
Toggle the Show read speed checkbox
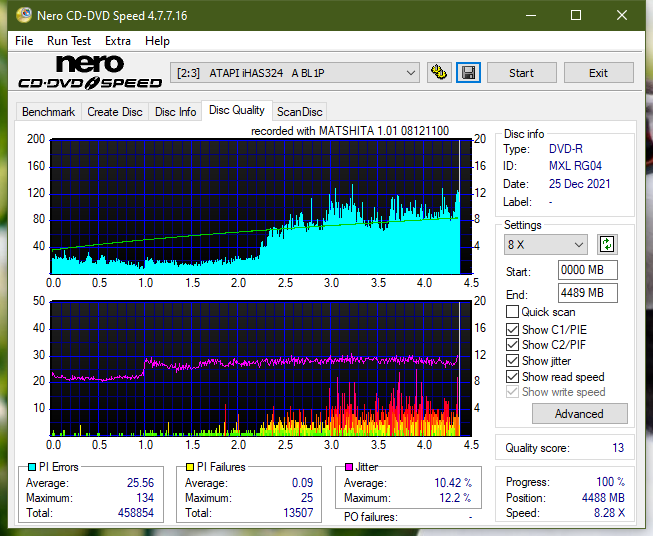(x=512, y=376)
